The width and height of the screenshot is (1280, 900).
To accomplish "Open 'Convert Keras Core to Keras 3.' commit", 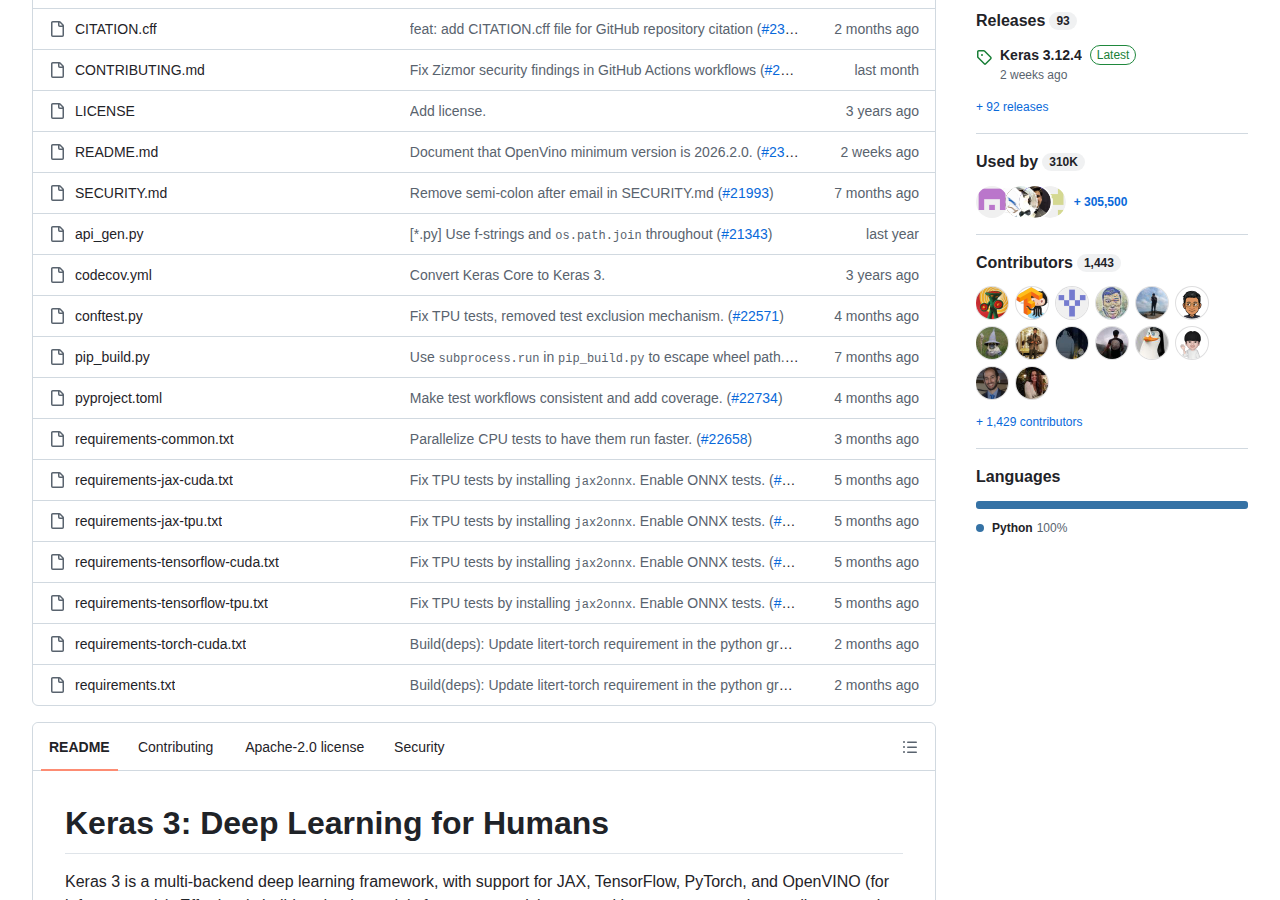I will (507, 275).
